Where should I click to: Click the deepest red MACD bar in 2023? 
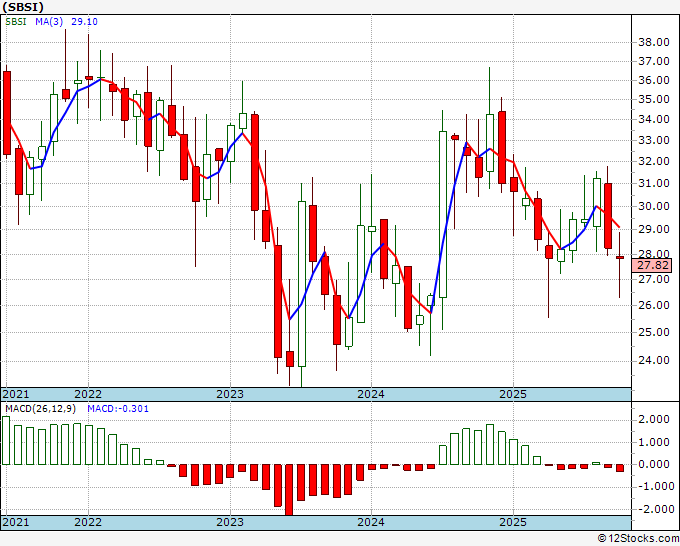pyautogui.click(x=289, y=490)
